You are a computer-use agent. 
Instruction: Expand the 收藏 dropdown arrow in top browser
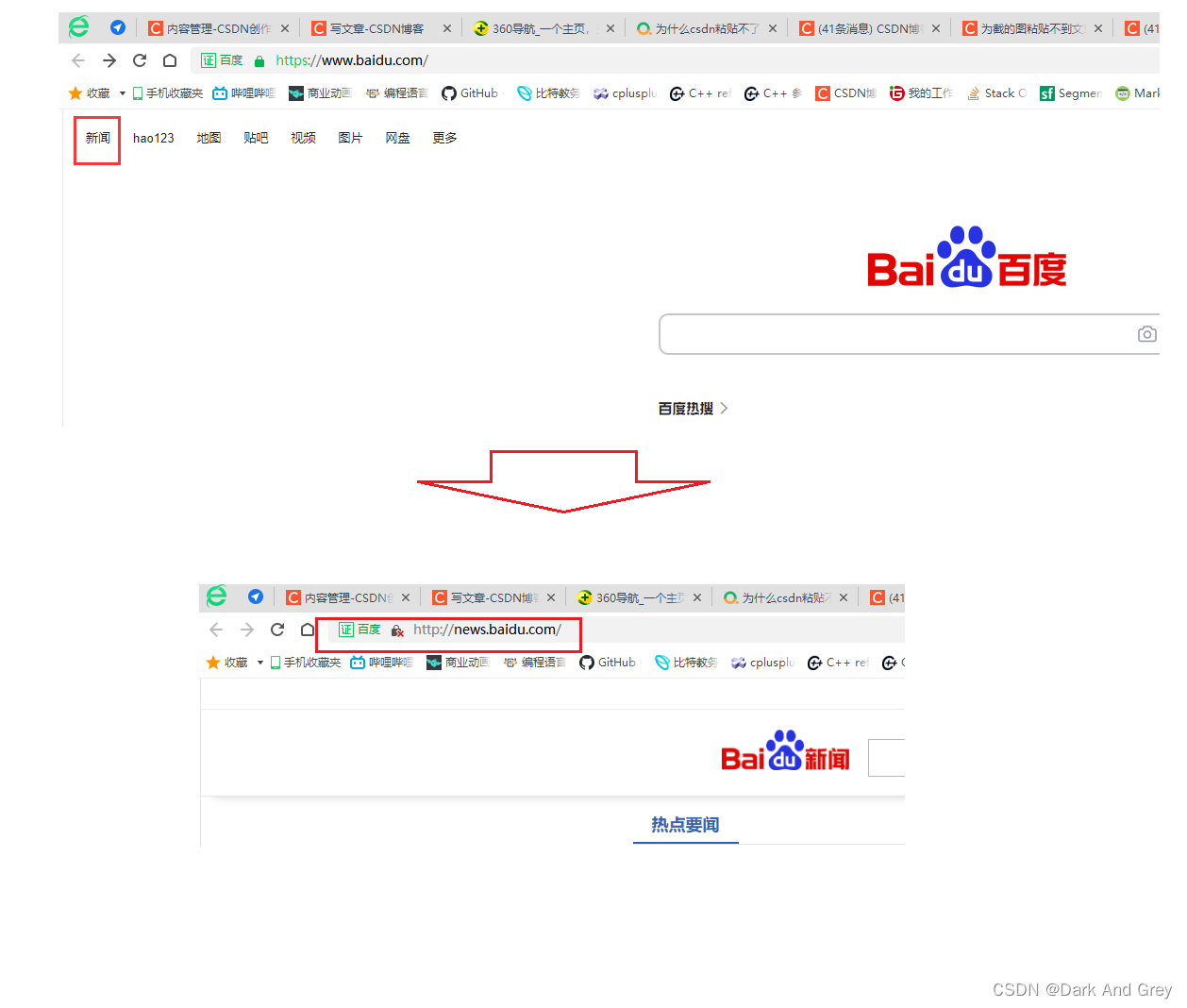pos(123,93)
